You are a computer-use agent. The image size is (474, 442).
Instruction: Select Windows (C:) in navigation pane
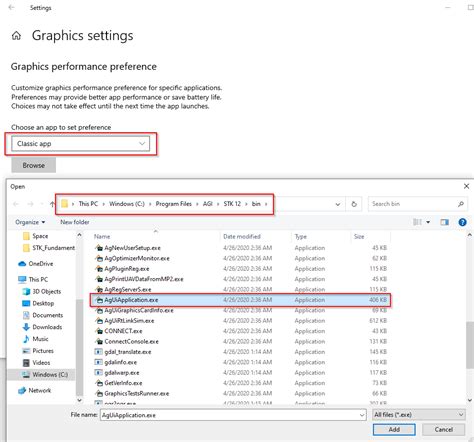tap(45, 375)
